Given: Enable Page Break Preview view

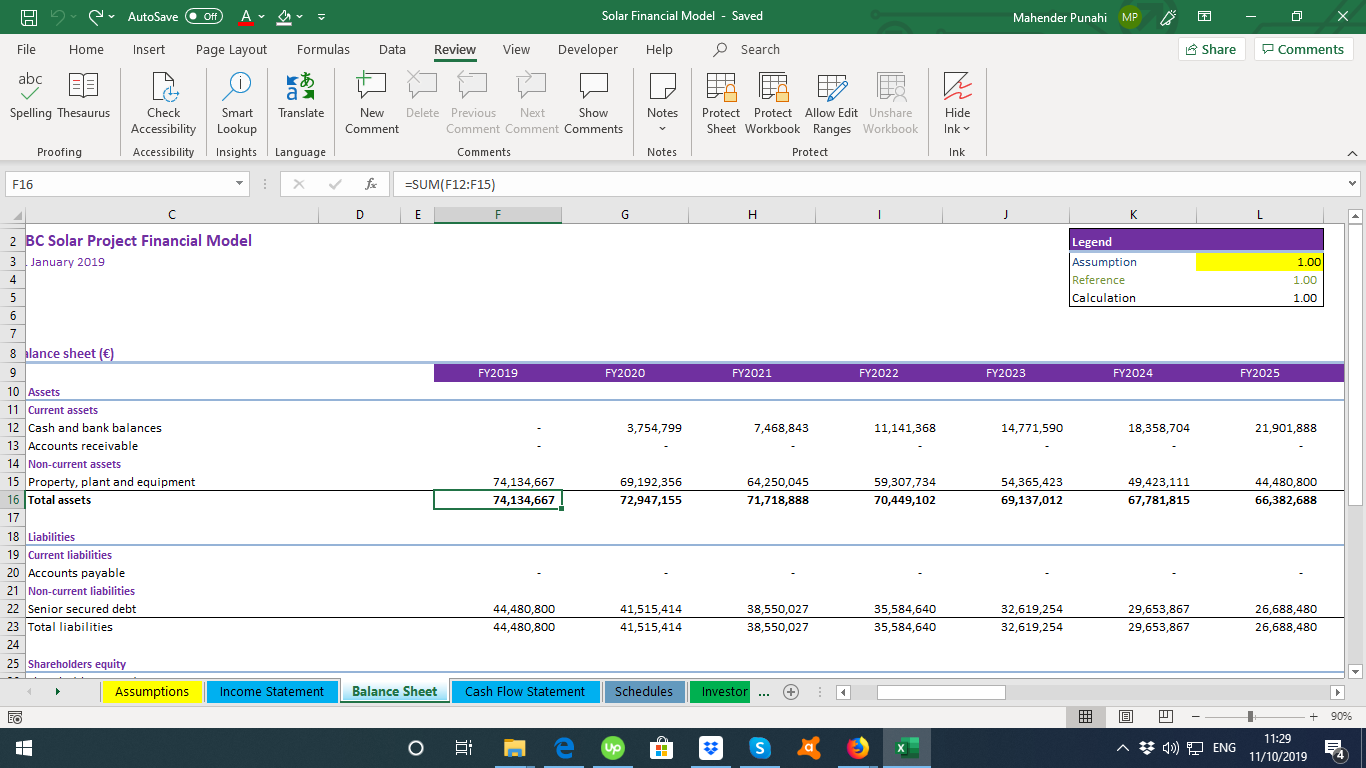Looking at the screenshot, I should 1166,715.
